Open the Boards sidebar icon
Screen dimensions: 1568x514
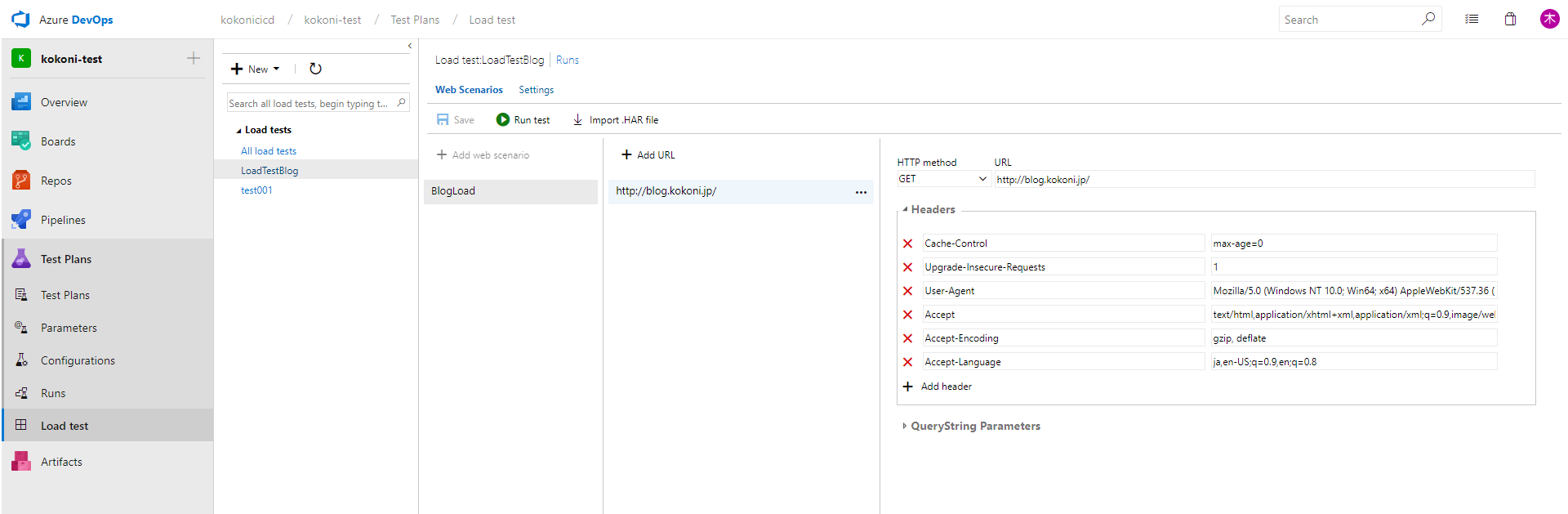pos(21,141)
